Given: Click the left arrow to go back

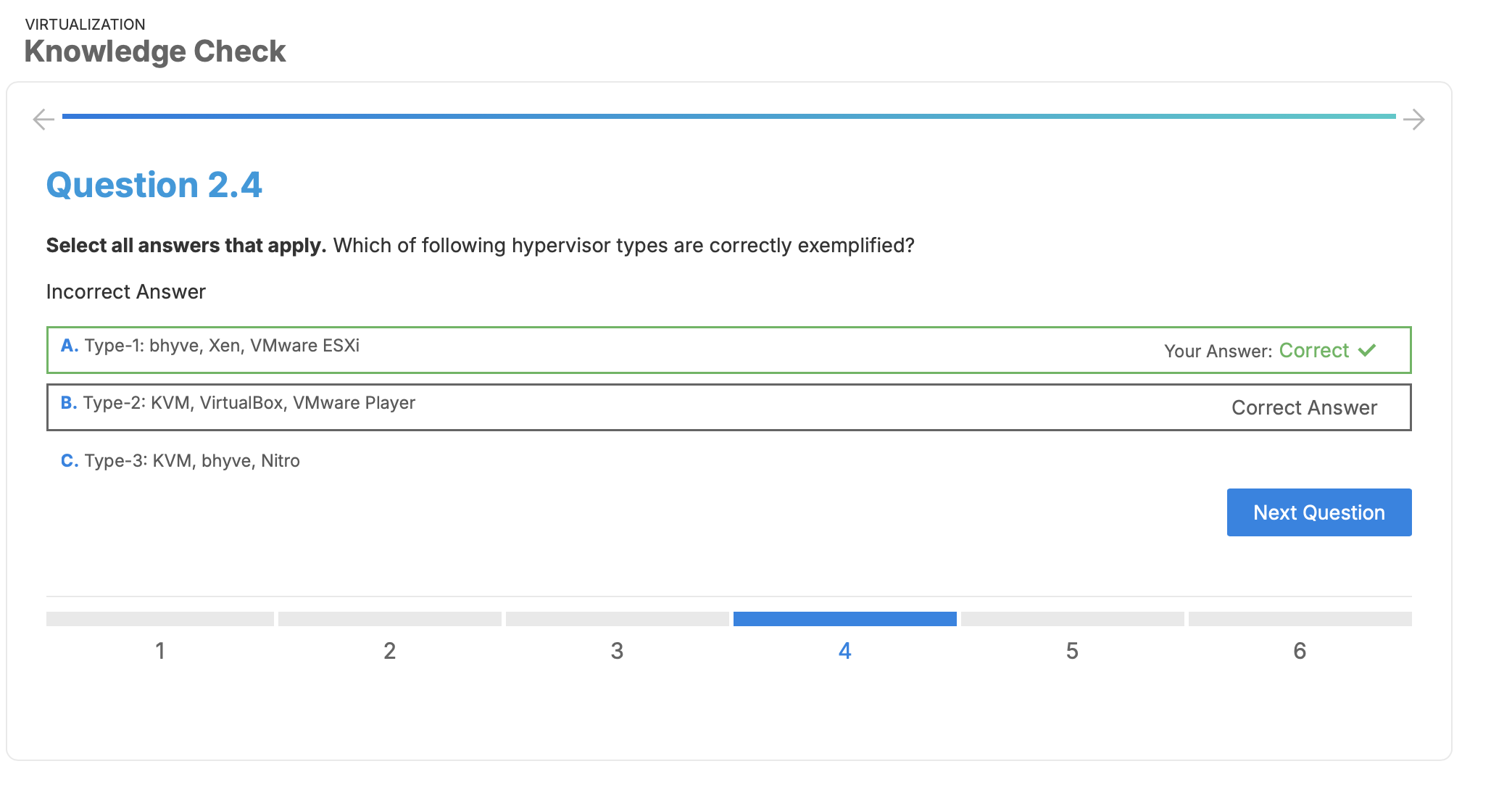Looking at the screenshot, I should [x=43, y=119].
